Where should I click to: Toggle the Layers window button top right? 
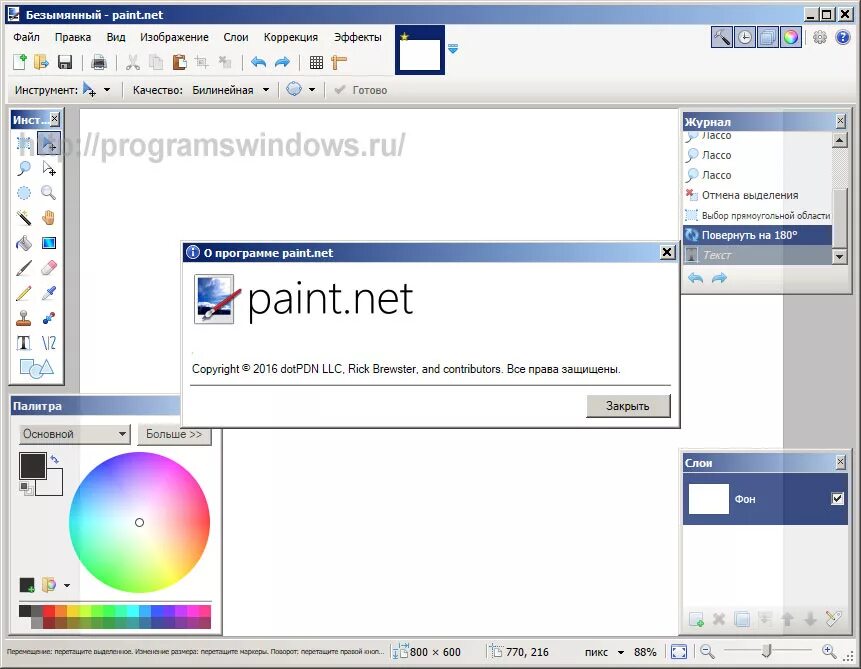768,37
